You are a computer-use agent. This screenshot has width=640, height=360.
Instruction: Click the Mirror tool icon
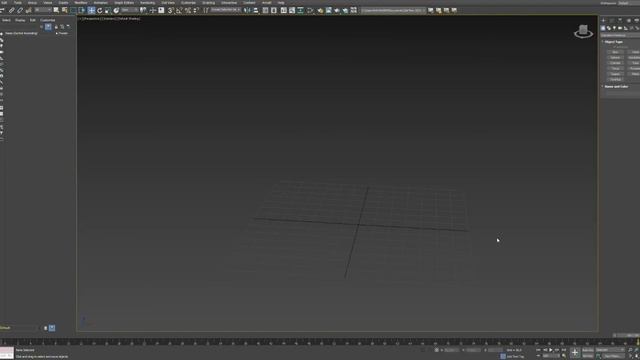click(247, 10)
